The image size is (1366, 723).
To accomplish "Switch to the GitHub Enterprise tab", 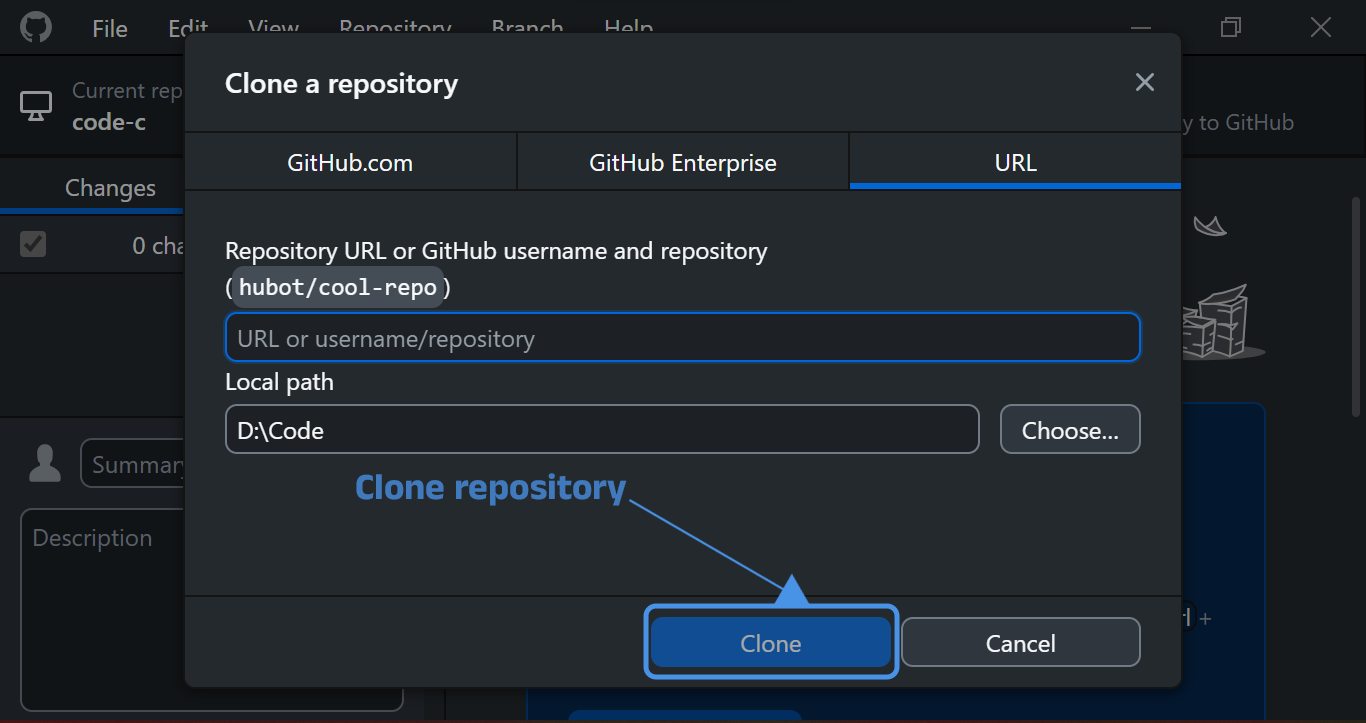I will point(682,163).
